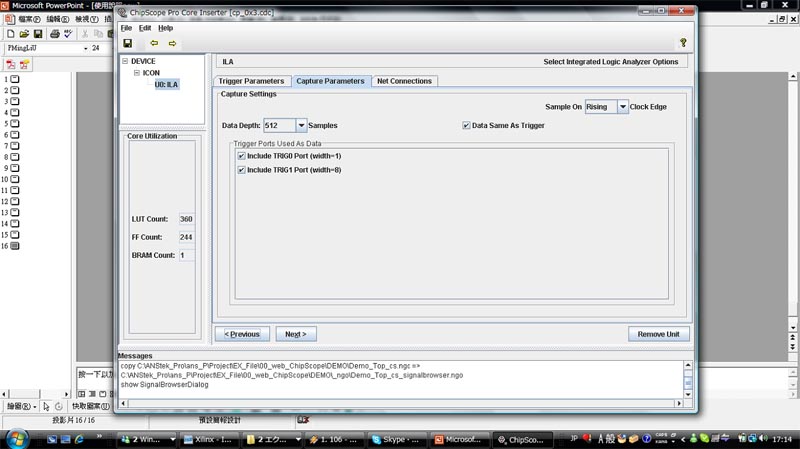Click the BRAM Count value field

point(186,255)
